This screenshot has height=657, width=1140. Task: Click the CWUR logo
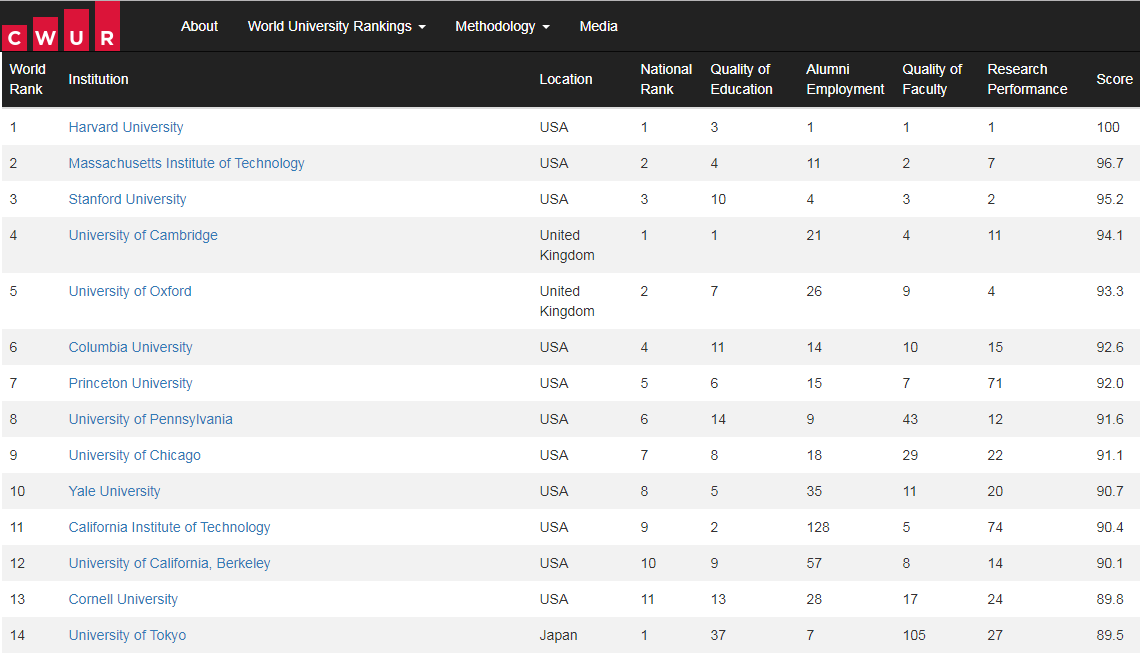(61, 27)
